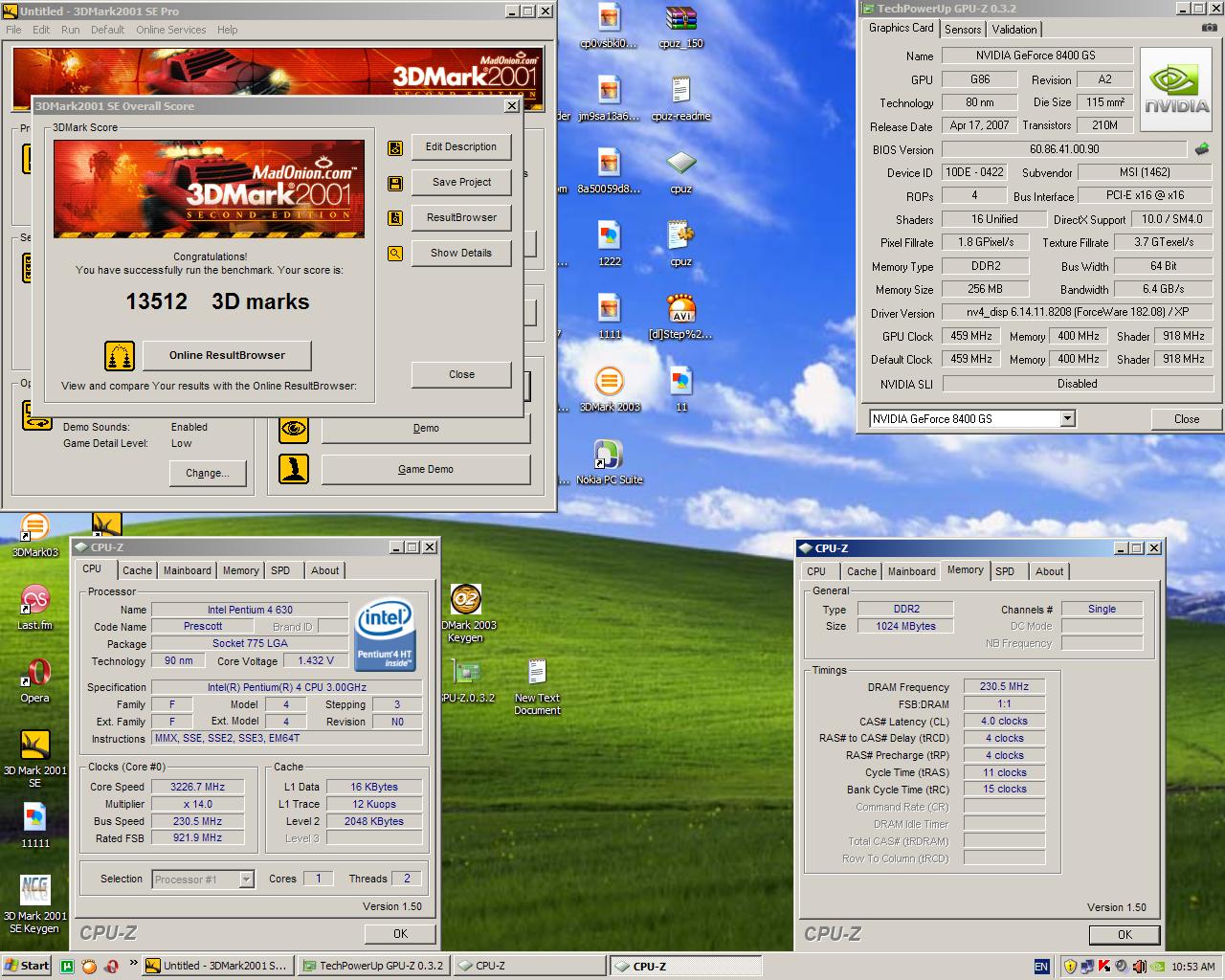
Task: Click the Save Project floppy icon
Action: 395,183
